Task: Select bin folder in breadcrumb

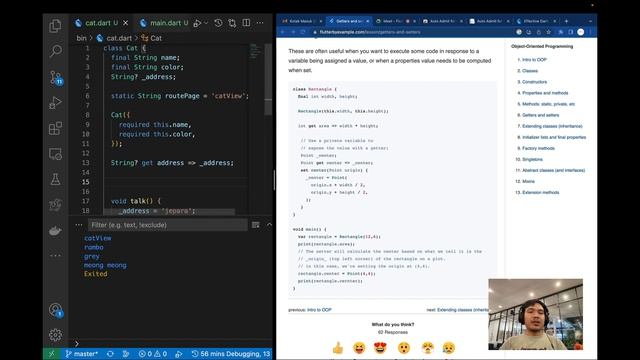Action: click(81, 38)
